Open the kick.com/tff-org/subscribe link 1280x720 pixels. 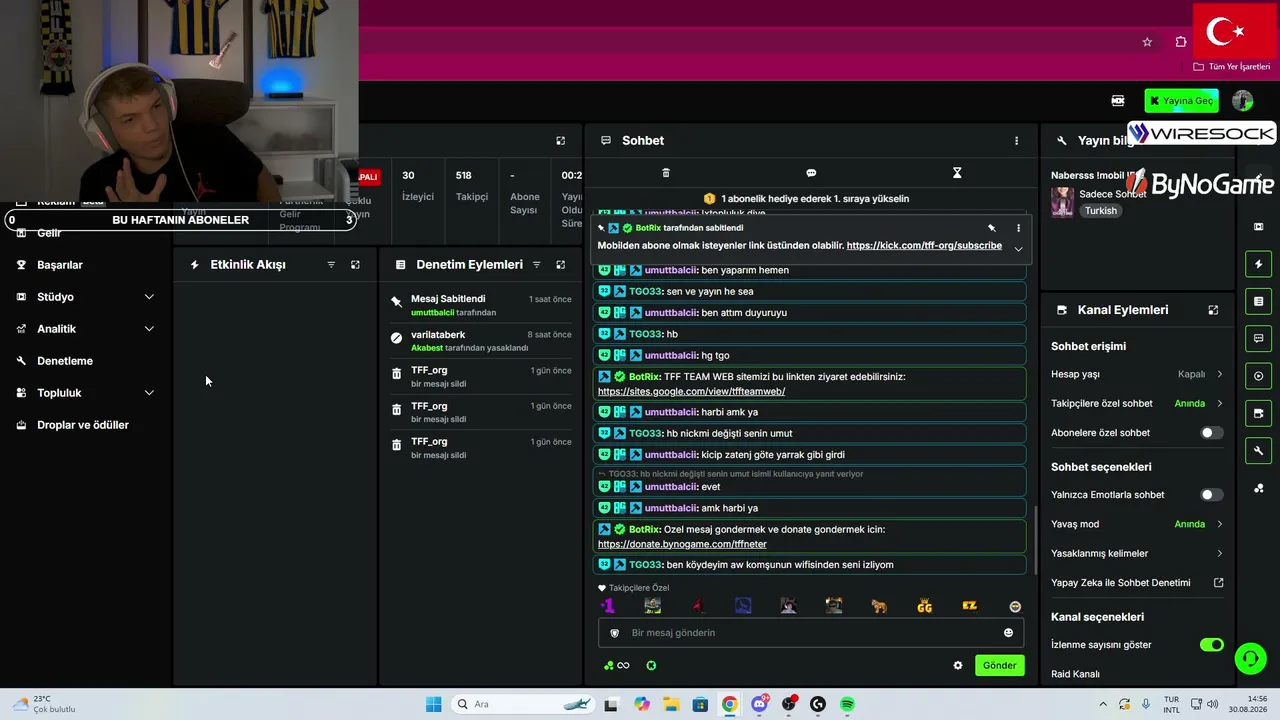[x=924, y=245]
